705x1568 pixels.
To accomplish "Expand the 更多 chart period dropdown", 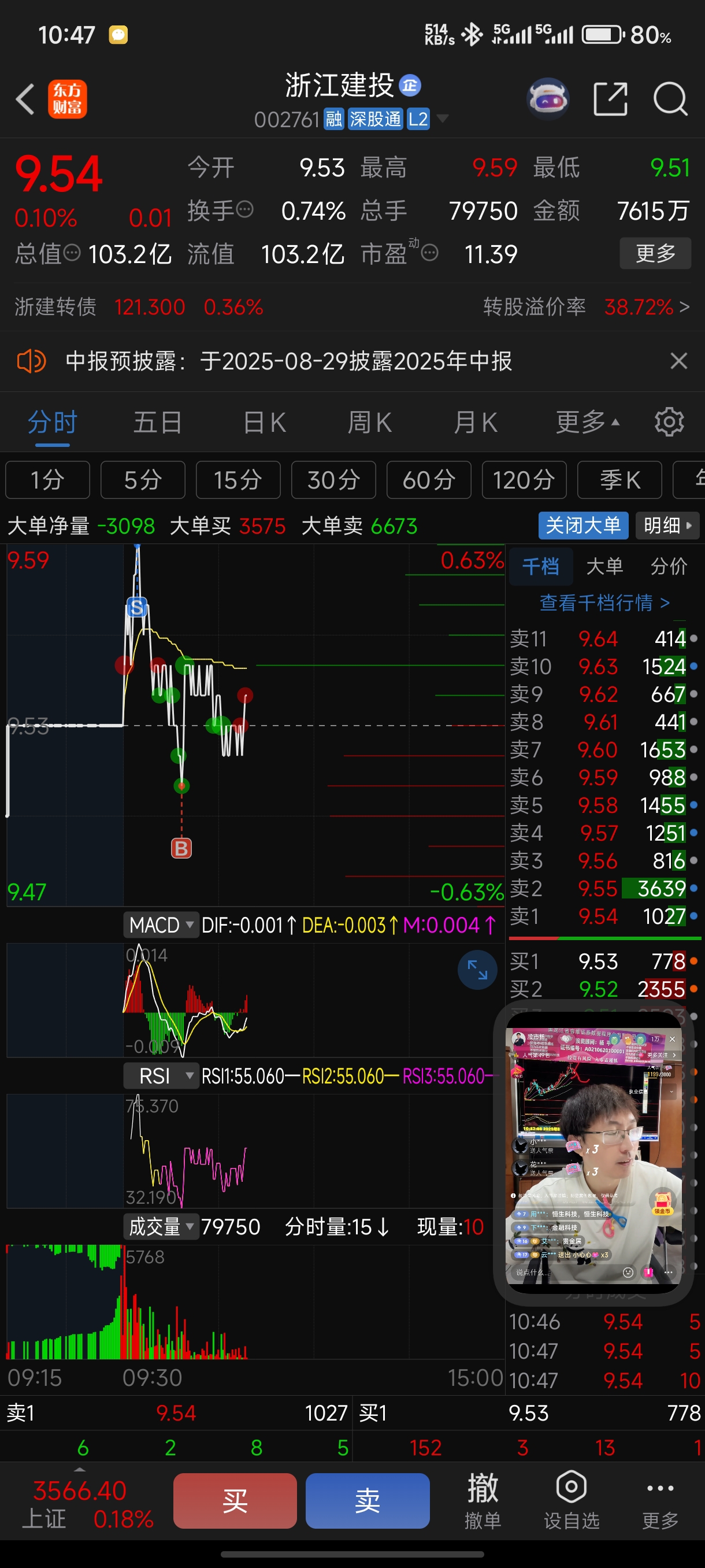I will click(x=588, y=422).
